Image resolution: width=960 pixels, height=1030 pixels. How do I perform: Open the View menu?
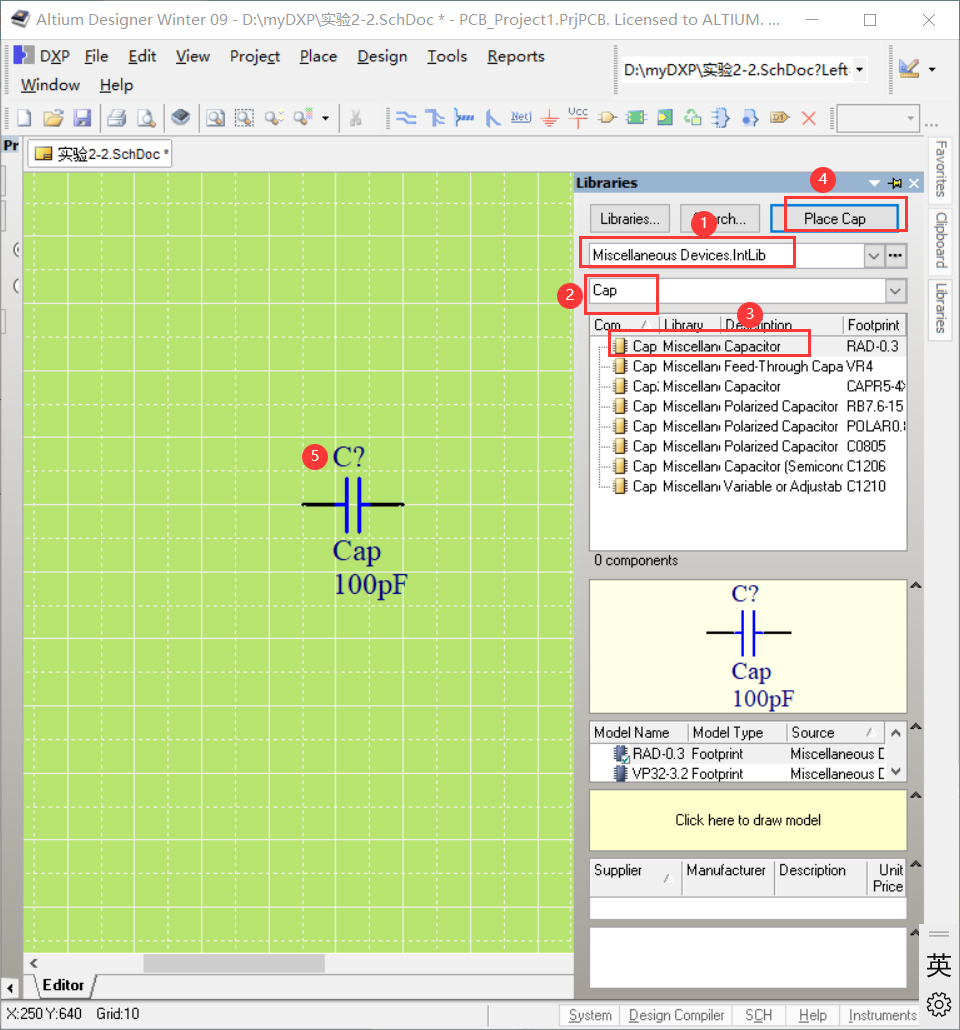click(193, 56)
